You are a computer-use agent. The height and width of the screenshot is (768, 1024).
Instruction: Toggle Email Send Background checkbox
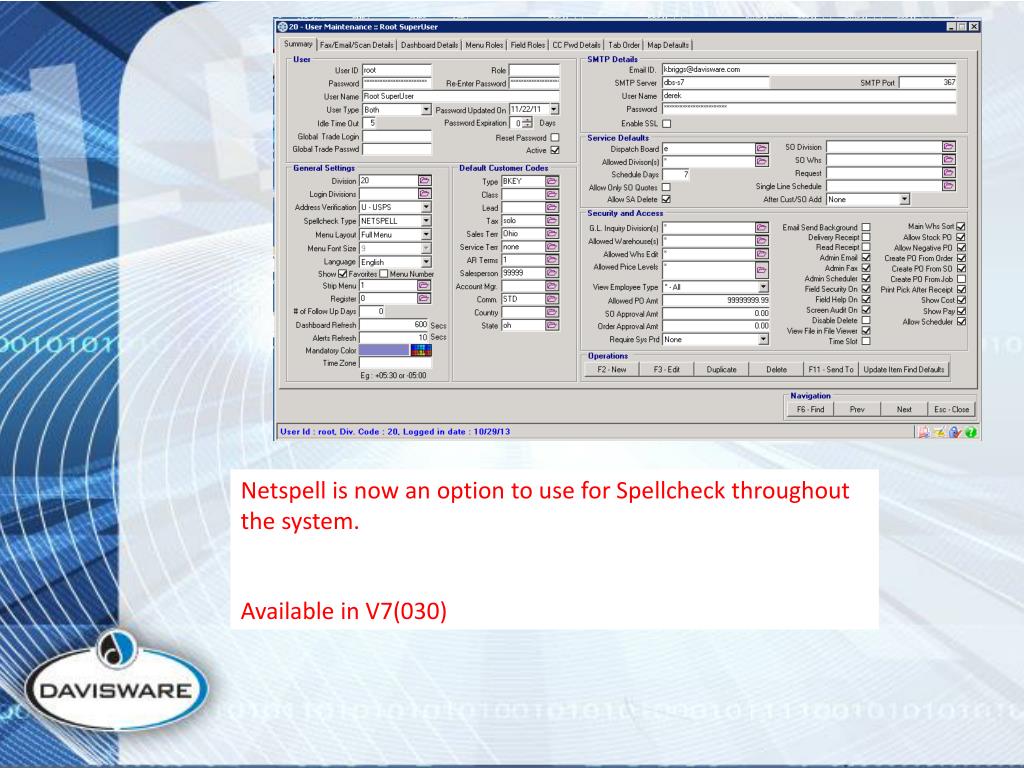coord(866,227)
